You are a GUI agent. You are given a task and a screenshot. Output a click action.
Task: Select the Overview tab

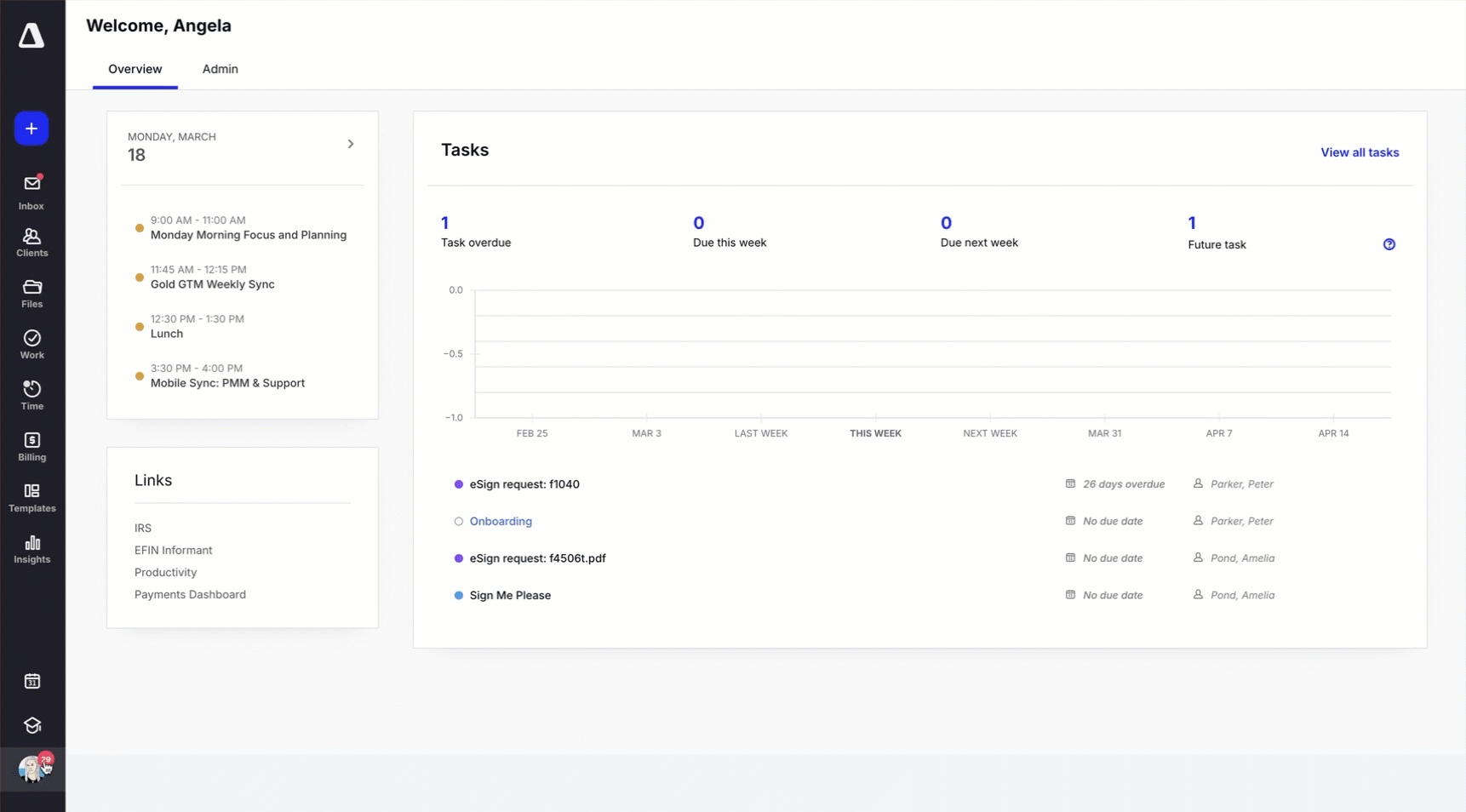coord(135,69)
